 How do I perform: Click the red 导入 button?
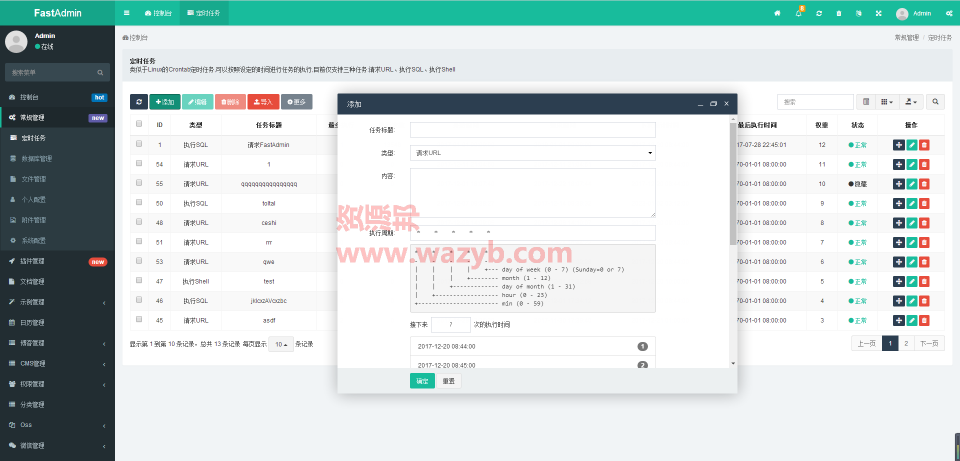coord(263,102)
